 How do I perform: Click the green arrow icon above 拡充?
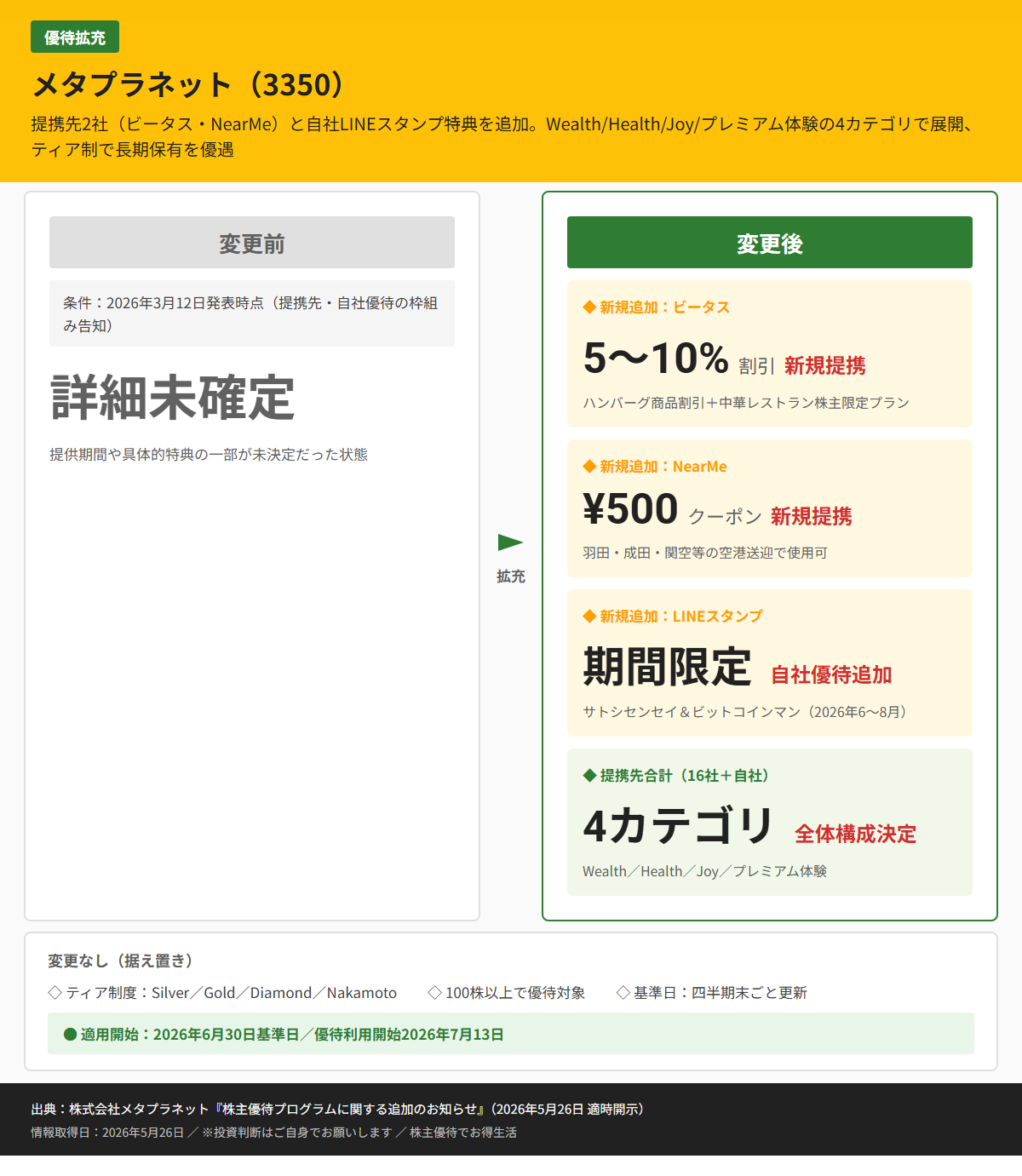[510, 542]
